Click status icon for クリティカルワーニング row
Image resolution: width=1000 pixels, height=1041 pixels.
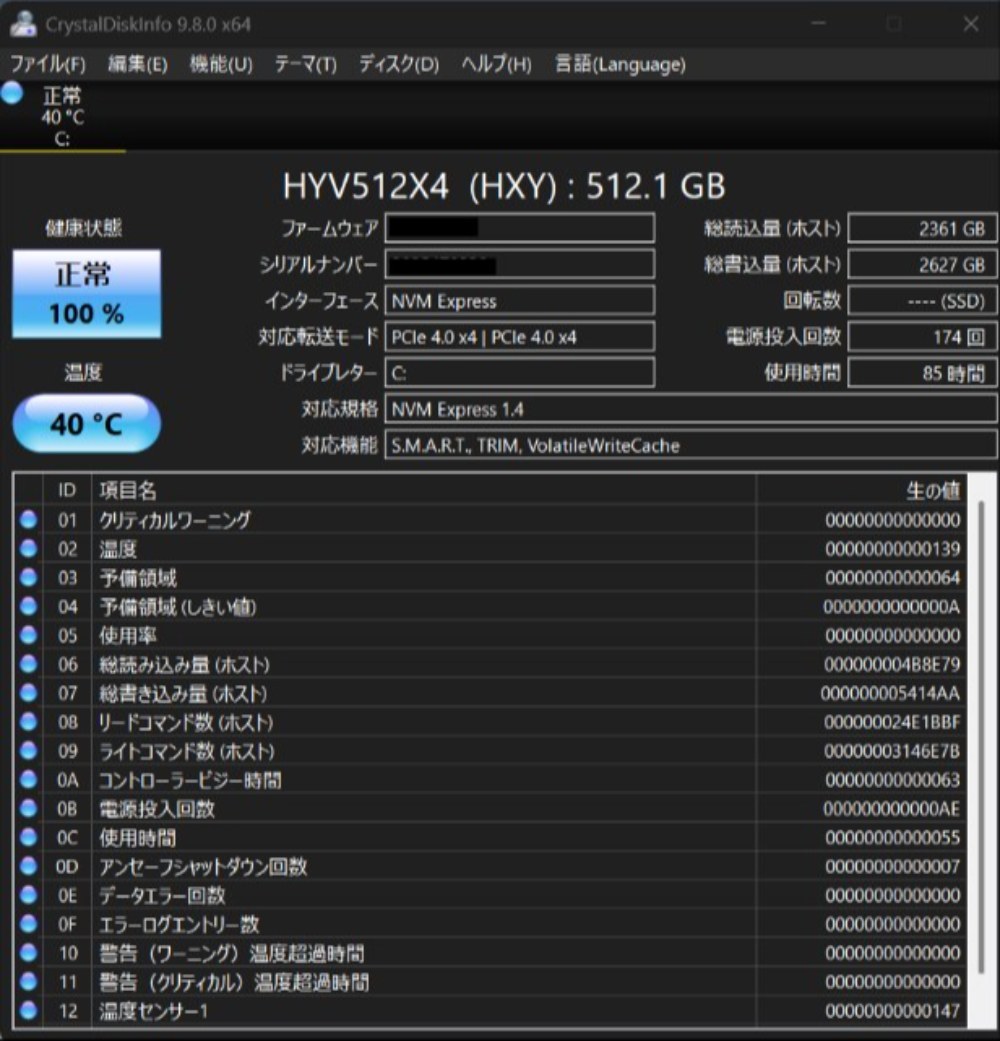tap(29, 519)
